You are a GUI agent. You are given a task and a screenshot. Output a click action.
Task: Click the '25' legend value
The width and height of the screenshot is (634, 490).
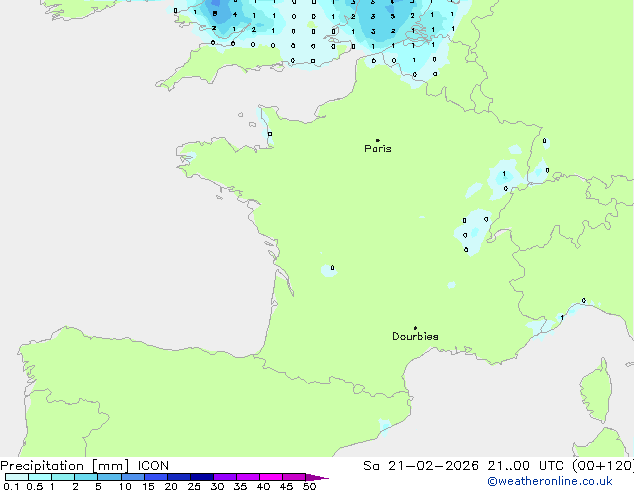click(194, 486)
